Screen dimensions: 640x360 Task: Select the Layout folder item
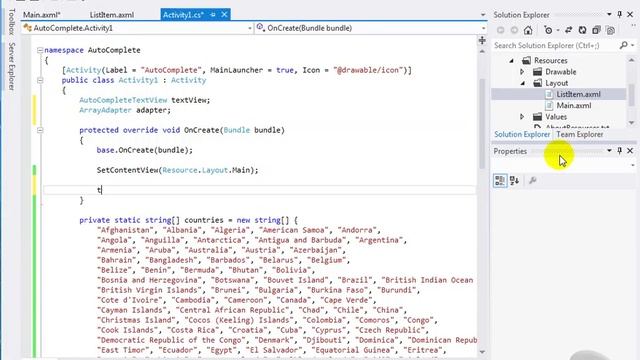(556, 83)
